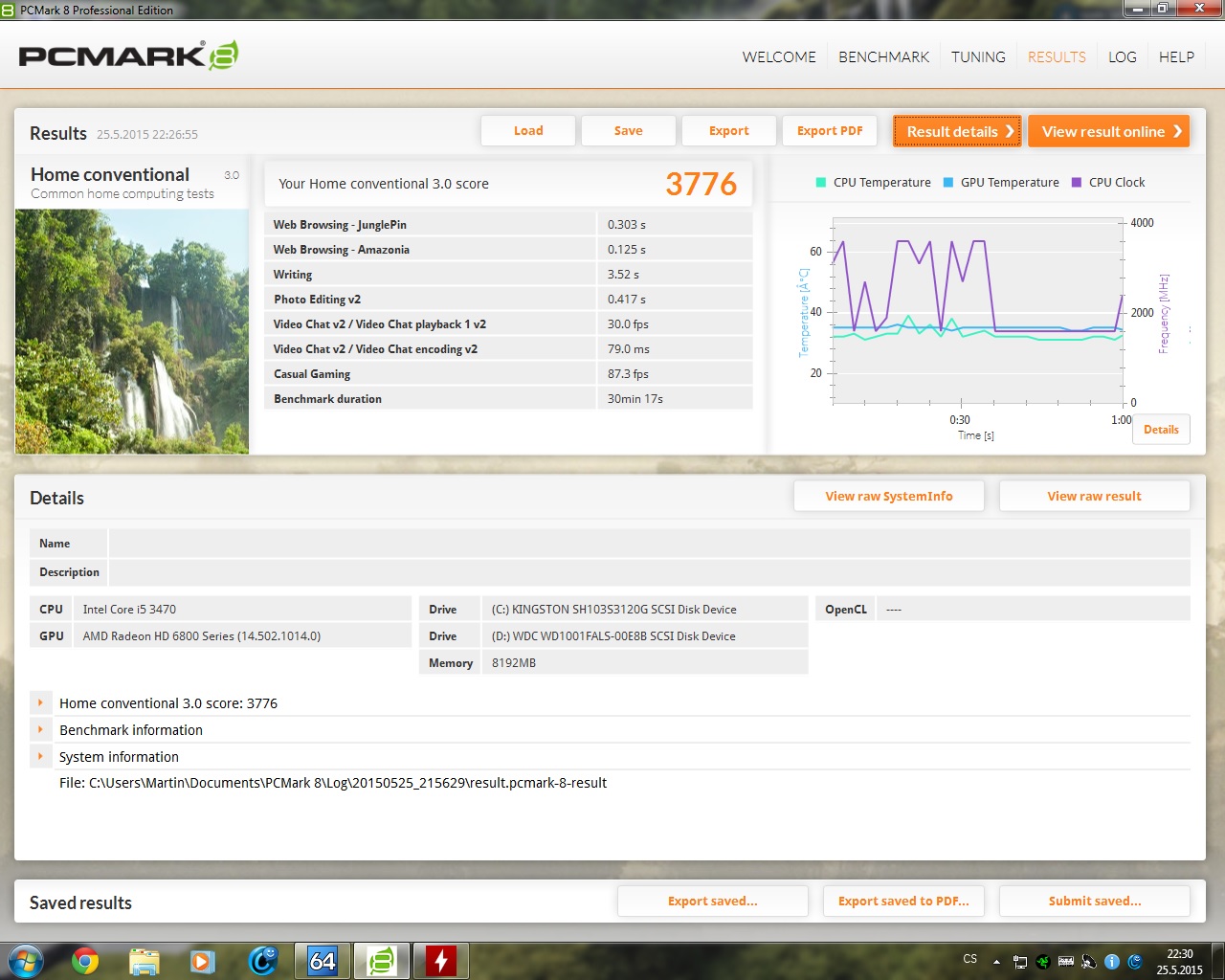Click the PCMark 8 title bar icon
The image size is (1225, 980).
point(9,10)
